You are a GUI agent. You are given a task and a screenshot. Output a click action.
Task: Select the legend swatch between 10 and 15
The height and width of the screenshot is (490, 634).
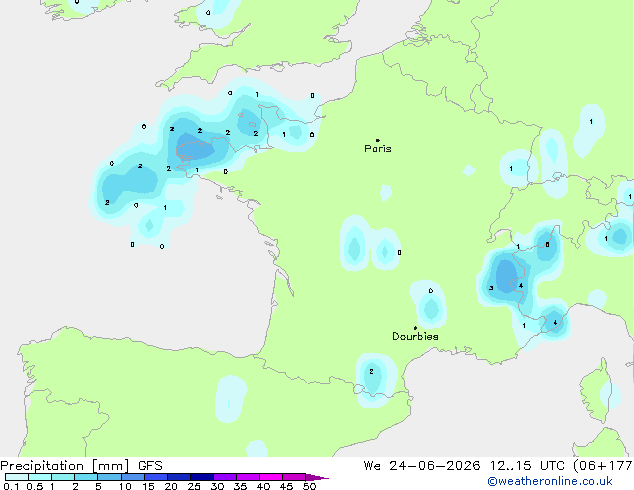coord(133,477)
